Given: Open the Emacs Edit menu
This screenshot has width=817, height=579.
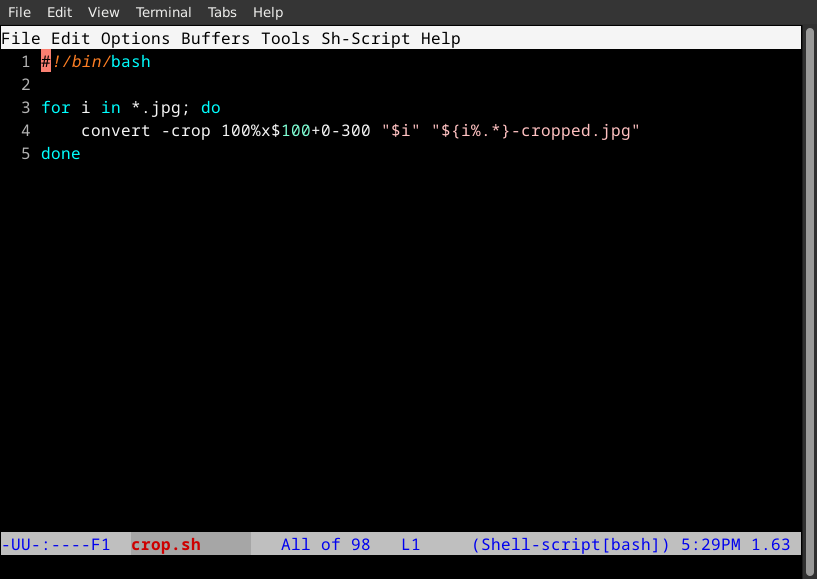Looking at the screenshot, I should click(70, 39).
